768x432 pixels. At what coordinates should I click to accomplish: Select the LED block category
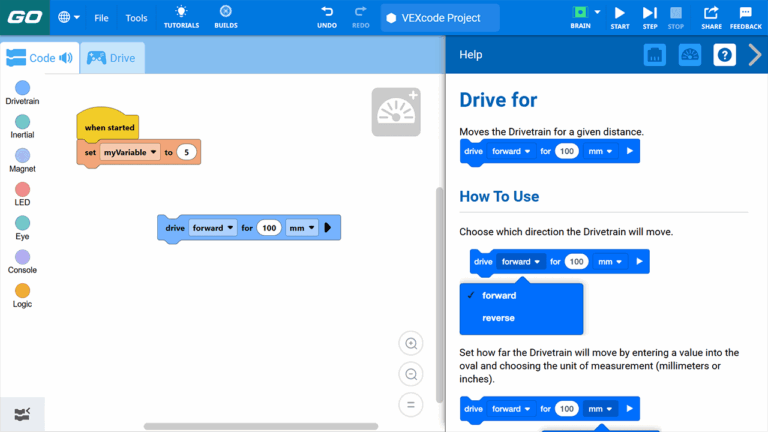click(23, 194)
